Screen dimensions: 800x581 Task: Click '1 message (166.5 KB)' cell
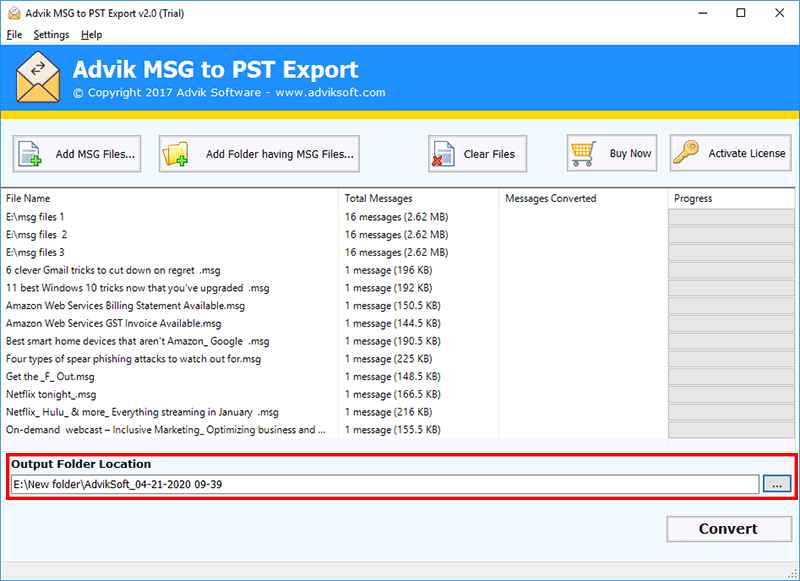[392, 394]
